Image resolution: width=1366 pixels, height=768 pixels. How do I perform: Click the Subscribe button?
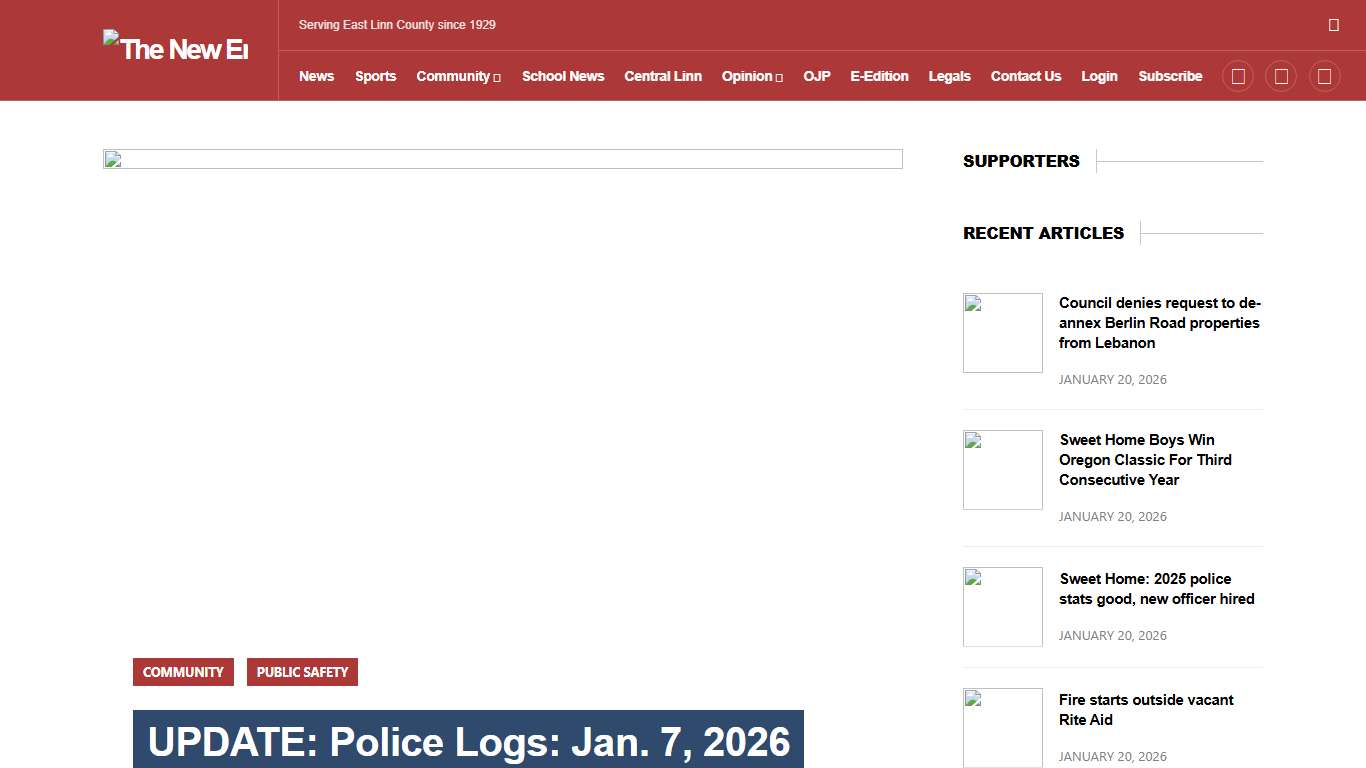coord(1170,76)
